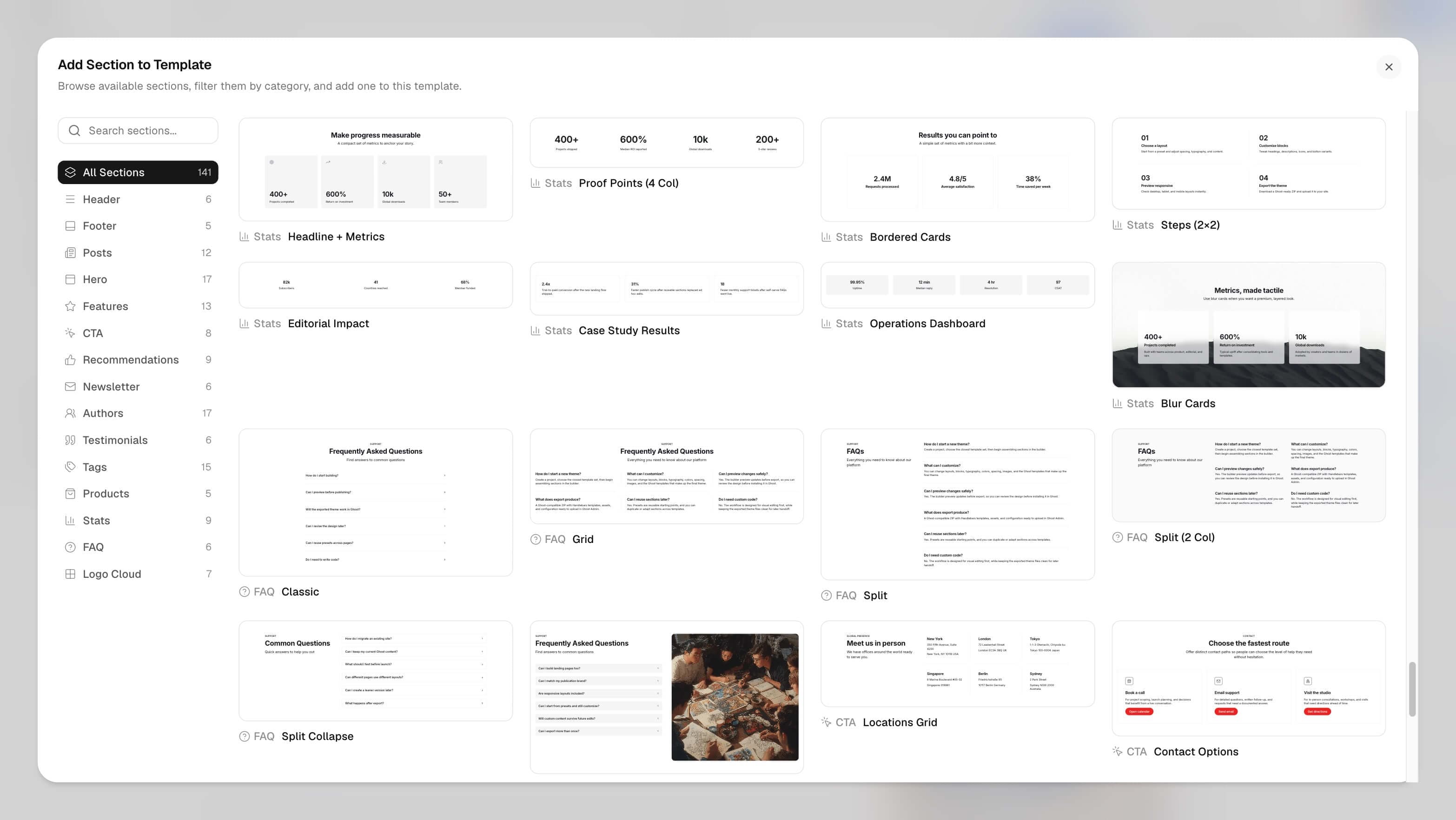
Task: Click the Logo Cloud grid icon
Action: 70,574
